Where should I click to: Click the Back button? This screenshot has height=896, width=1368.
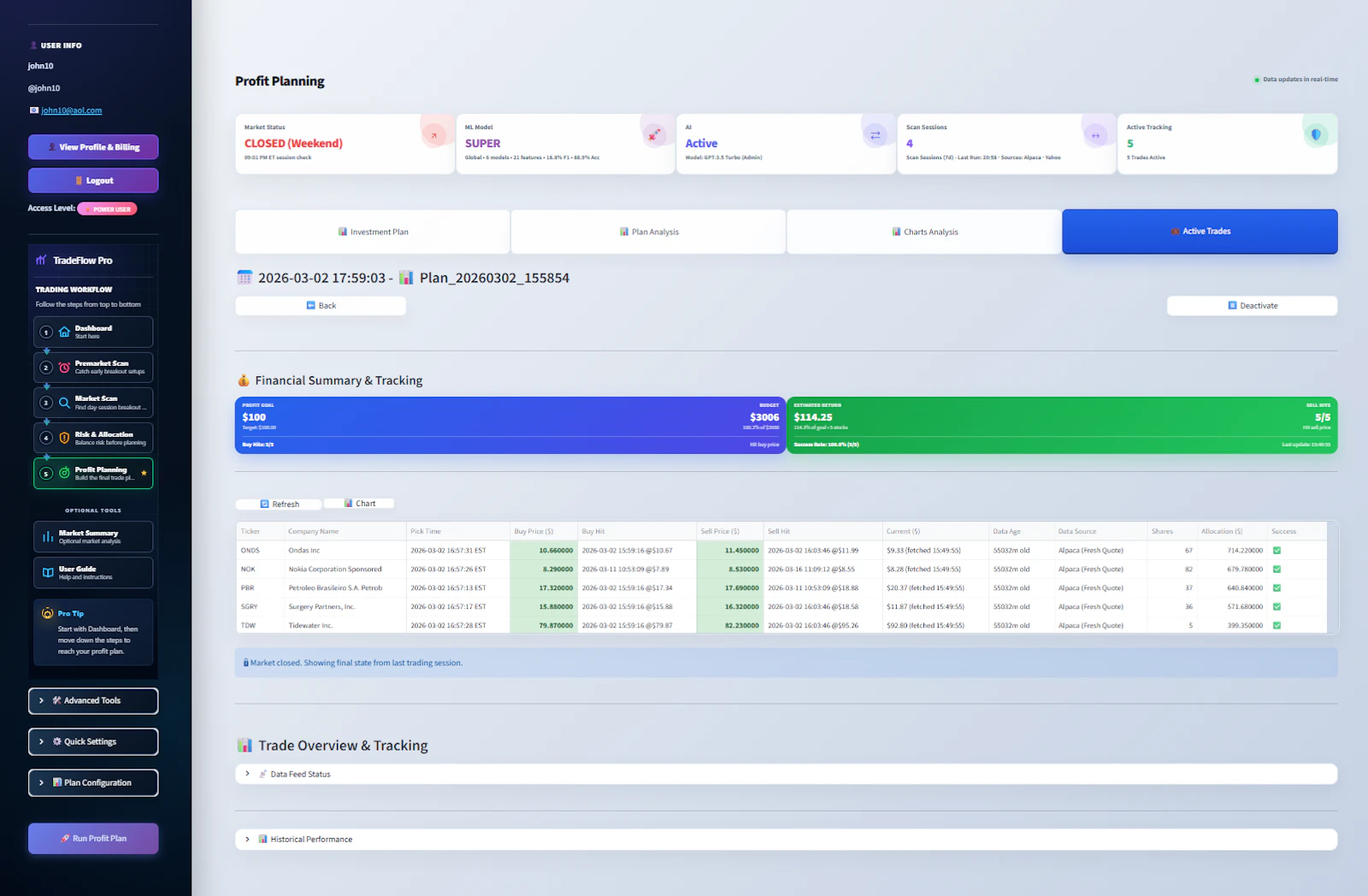(x=321, y=306)
